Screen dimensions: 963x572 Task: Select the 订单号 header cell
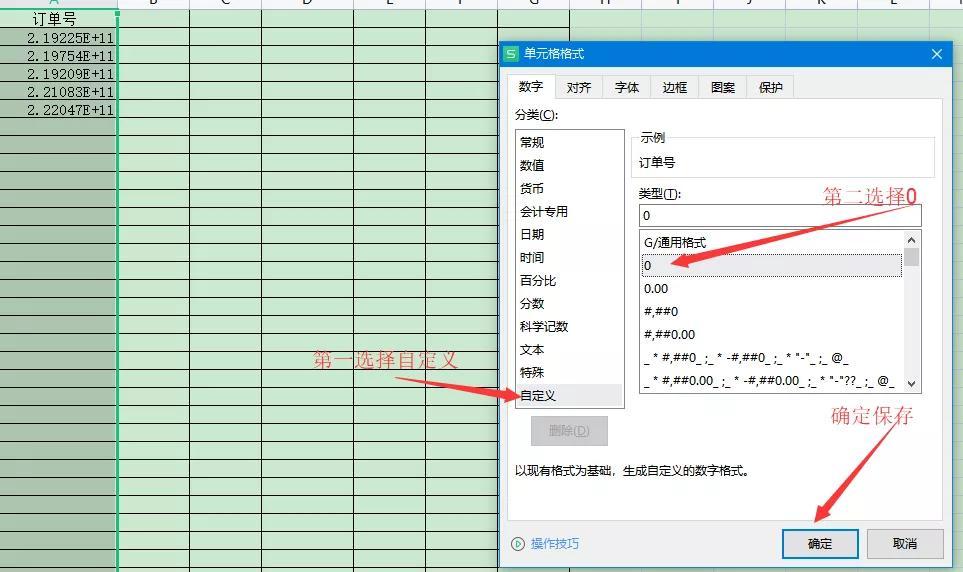[x=58, y=19]
